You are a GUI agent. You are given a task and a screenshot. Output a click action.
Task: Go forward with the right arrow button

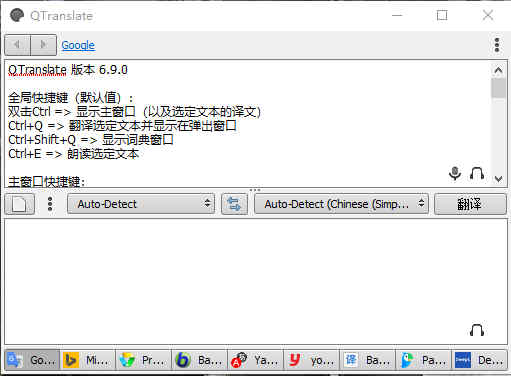[44, 44]
